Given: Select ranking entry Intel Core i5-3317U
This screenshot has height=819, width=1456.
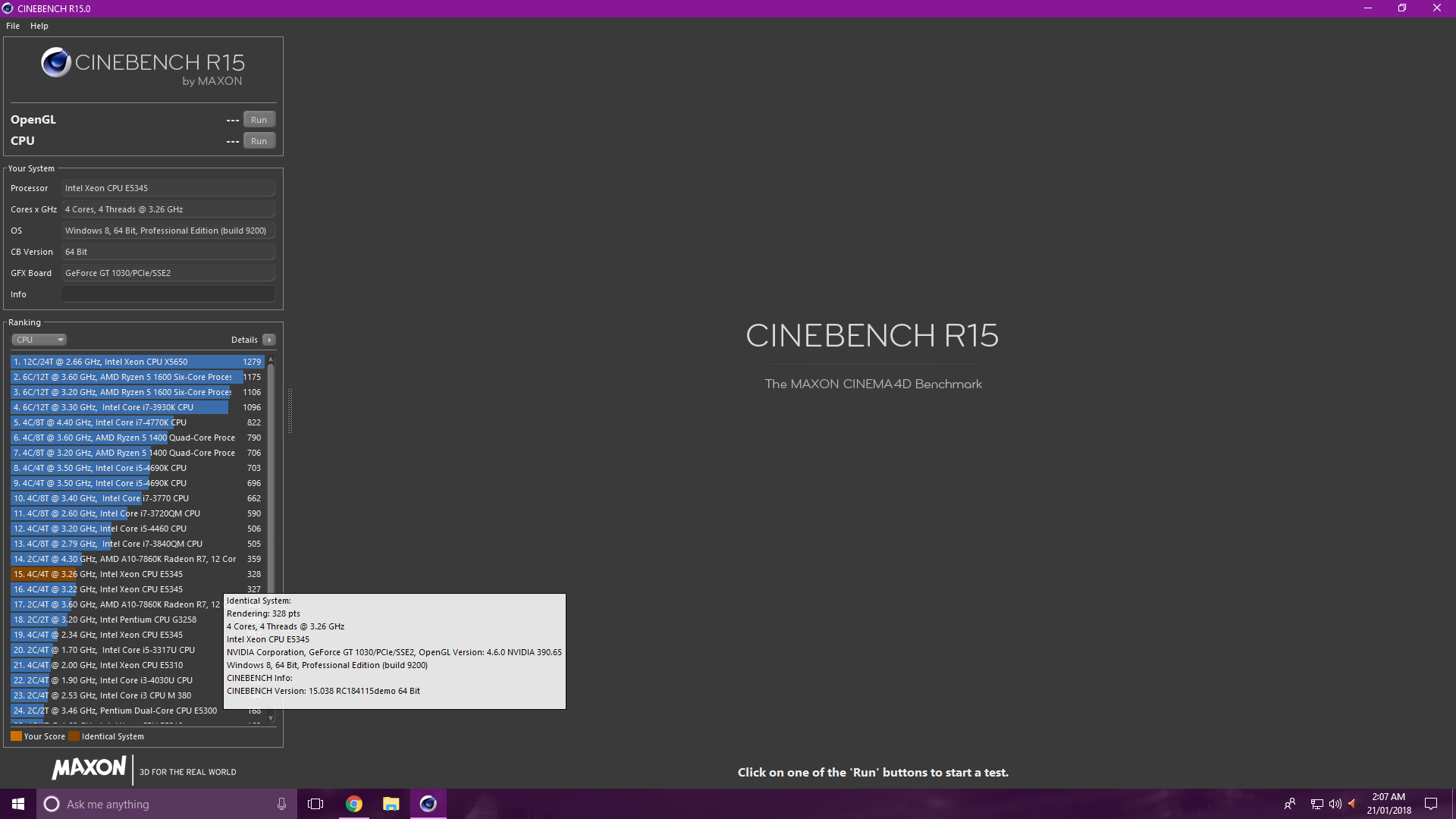Looking at the screenshot, I should point(117,650).
